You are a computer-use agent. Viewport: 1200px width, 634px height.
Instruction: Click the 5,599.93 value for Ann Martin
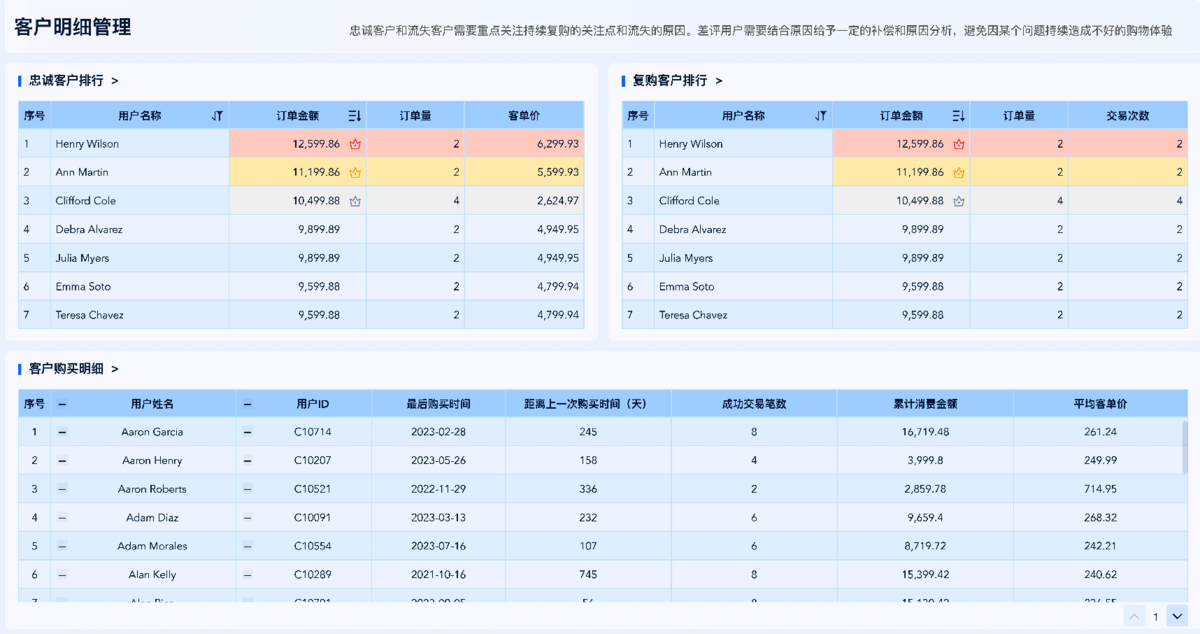coord(557,173)
